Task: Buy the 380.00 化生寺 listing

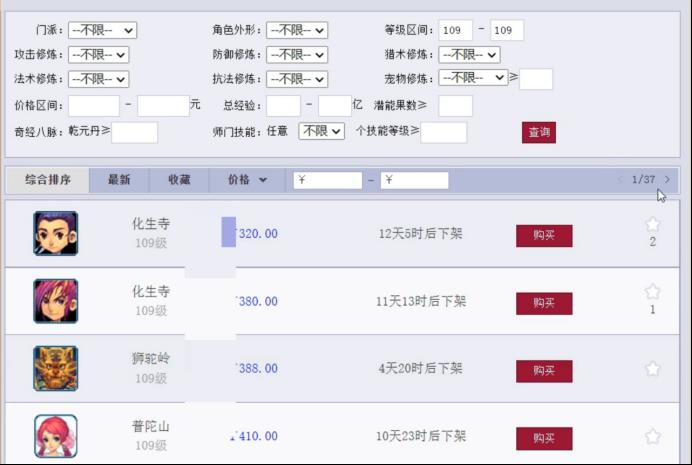Action: (x=544, y=304)
